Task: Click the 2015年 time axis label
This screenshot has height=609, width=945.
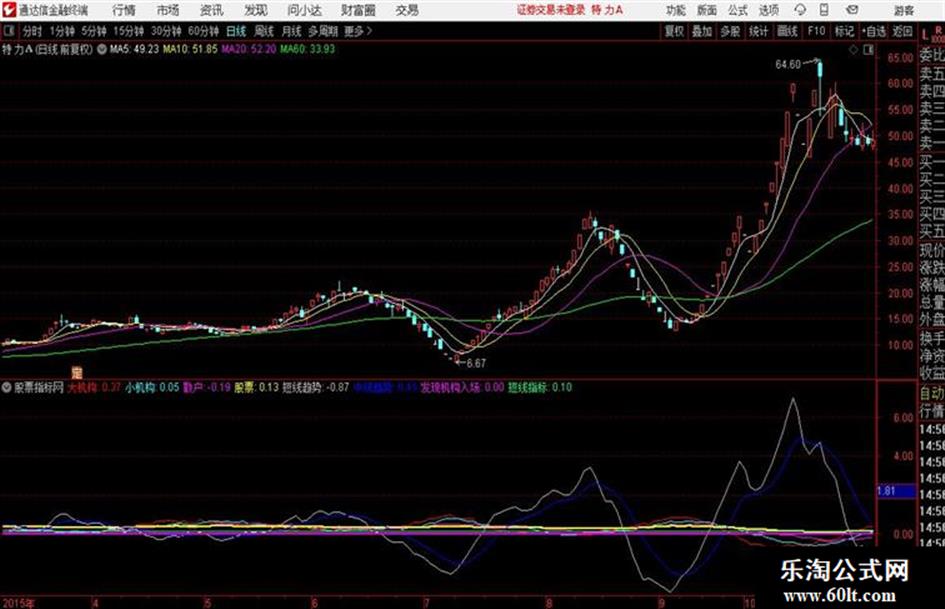Action: tap(18, 603)
